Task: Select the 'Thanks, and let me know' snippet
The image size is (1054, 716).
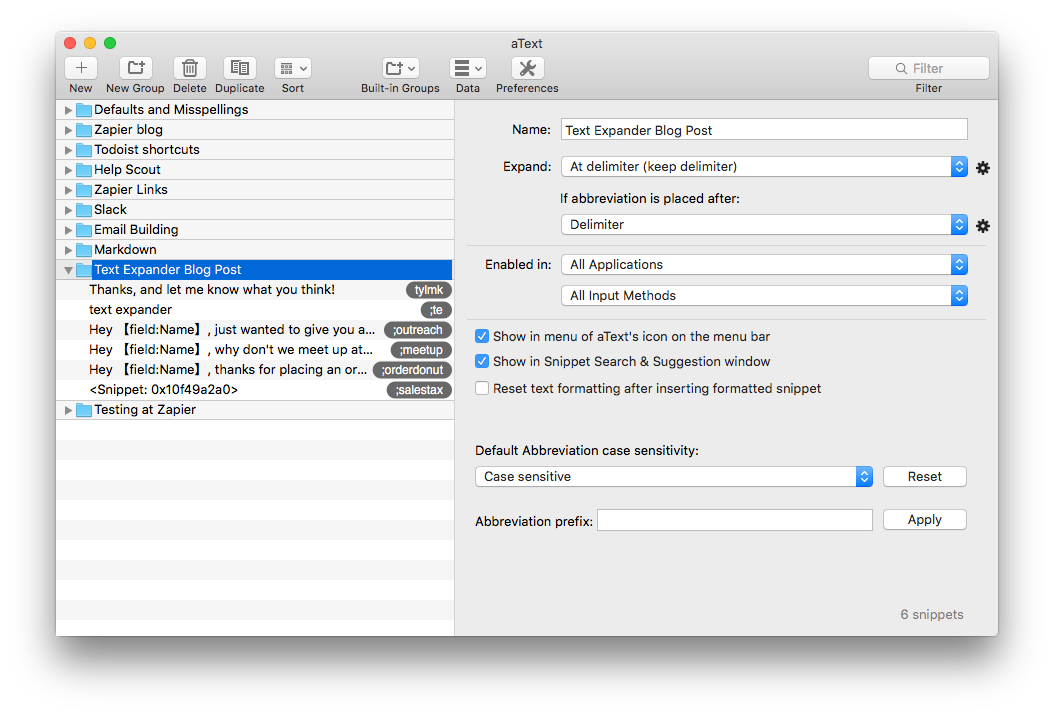Action: tap(255, 290)
